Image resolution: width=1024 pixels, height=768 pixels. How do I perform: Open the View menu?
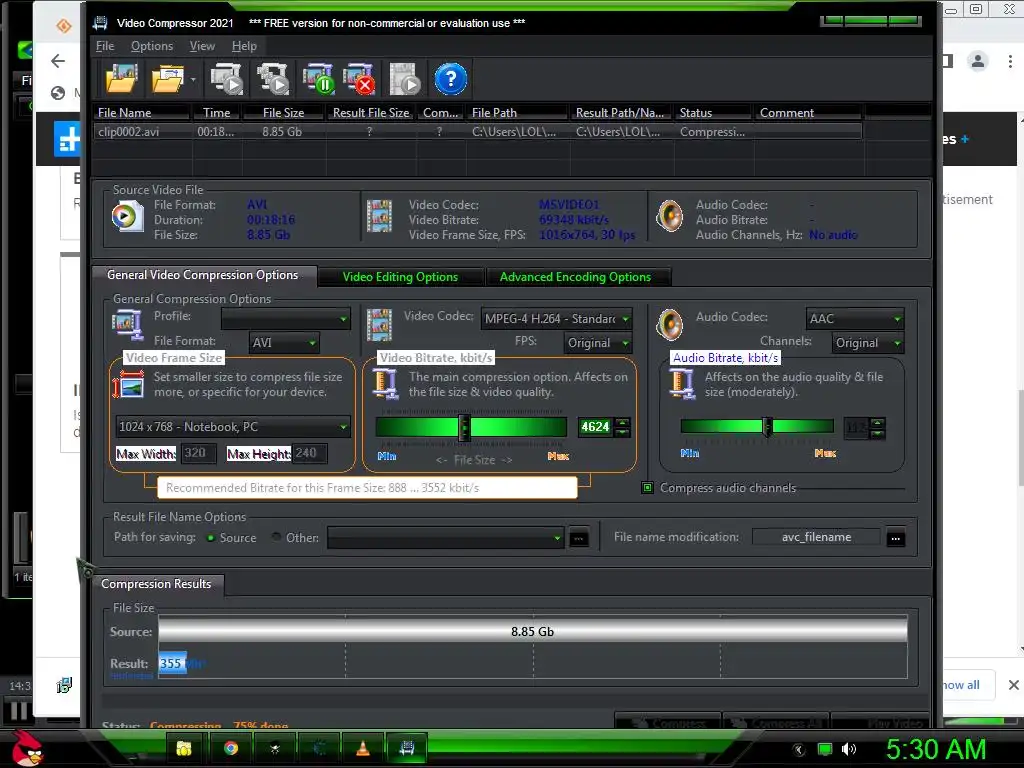pyautogui.click(x=202, y=46)
